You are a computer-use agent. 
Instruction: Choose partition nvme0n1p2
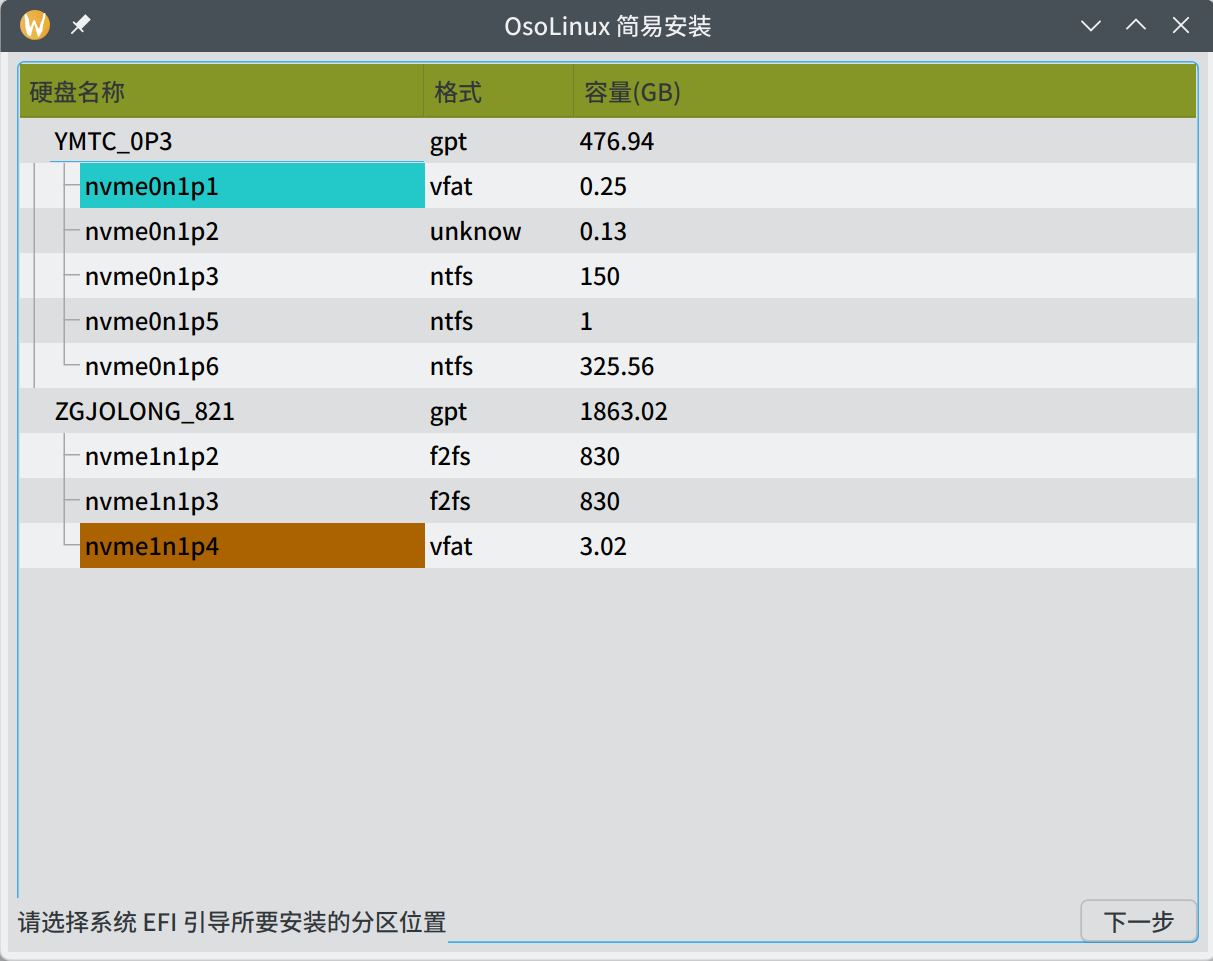tap(151, 232)
